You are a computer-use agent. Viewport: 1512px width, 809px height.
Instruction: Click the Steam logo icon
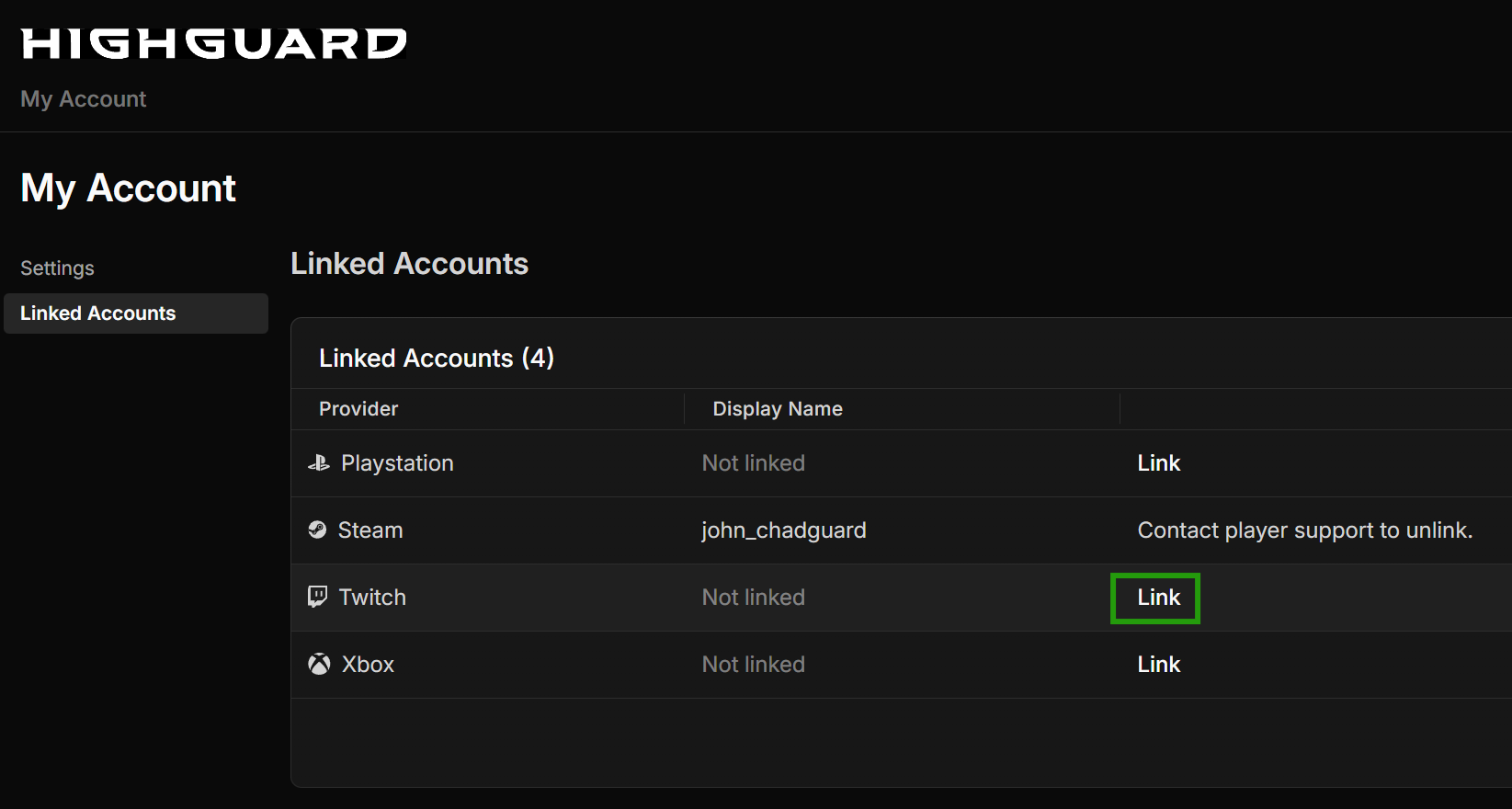pos(318,530)
